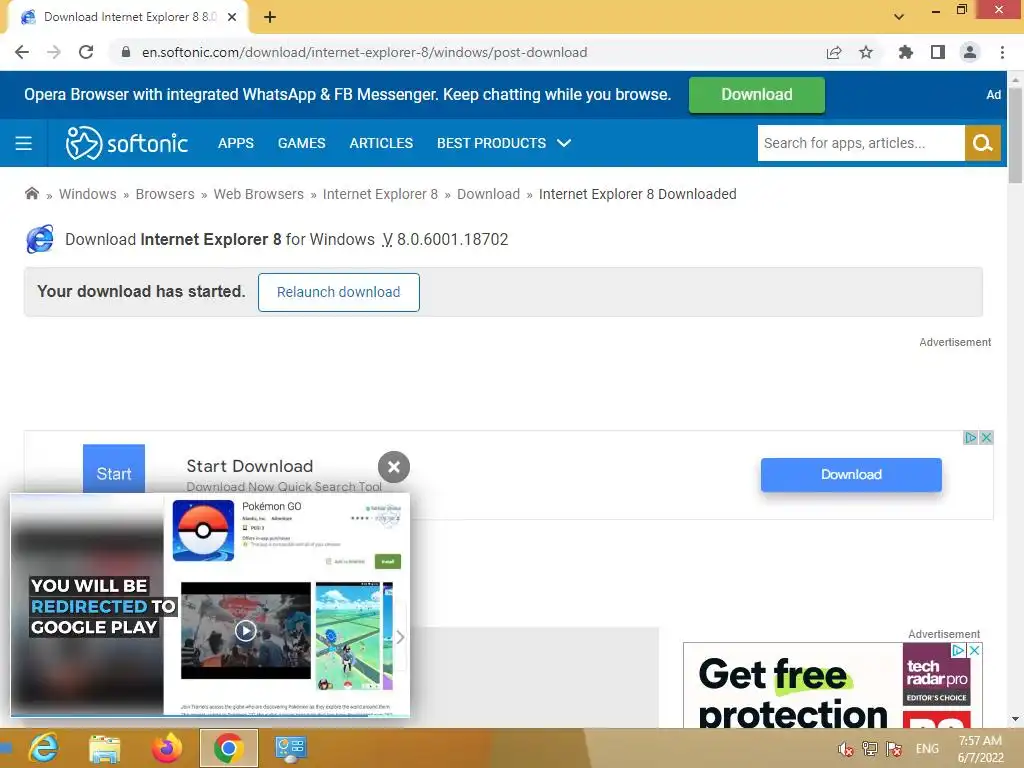
Task: Open the Windows breadcrumb link
Action: pos(88,194)
